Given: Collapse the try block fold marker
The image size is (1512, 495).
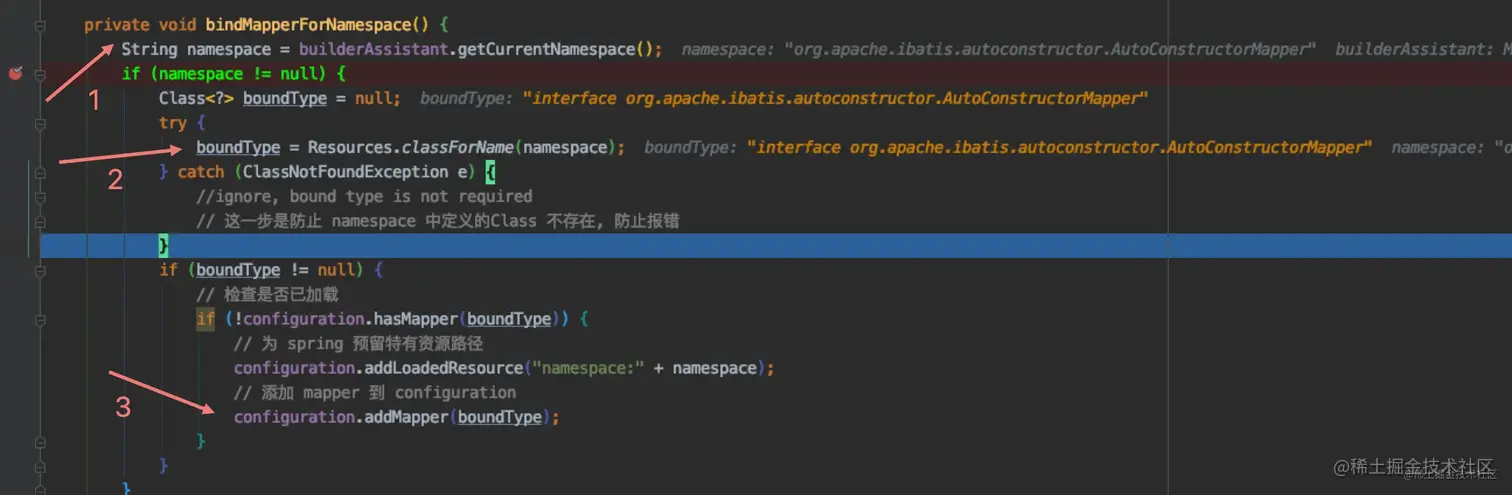Looking at the screenshot, I should point(40,123).
